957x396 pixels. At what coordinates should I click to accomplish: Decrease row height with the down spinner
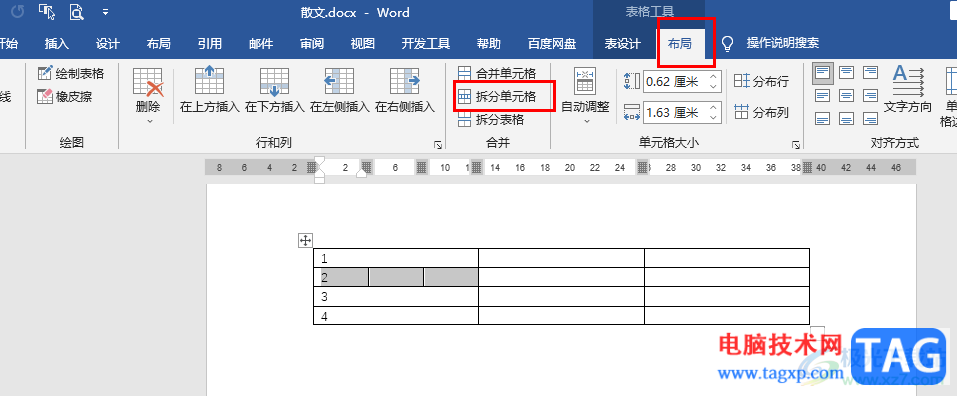pos(713,86)
